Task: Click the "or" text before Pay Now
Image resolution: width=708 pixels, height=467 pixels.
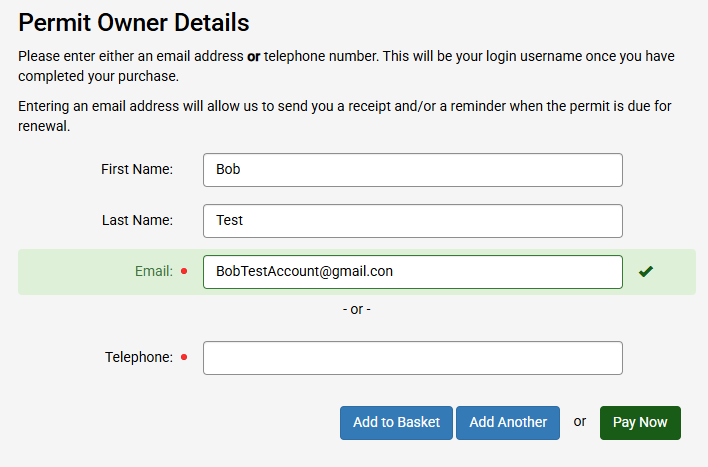Action: pyautogui.click(x=580, y=421)
